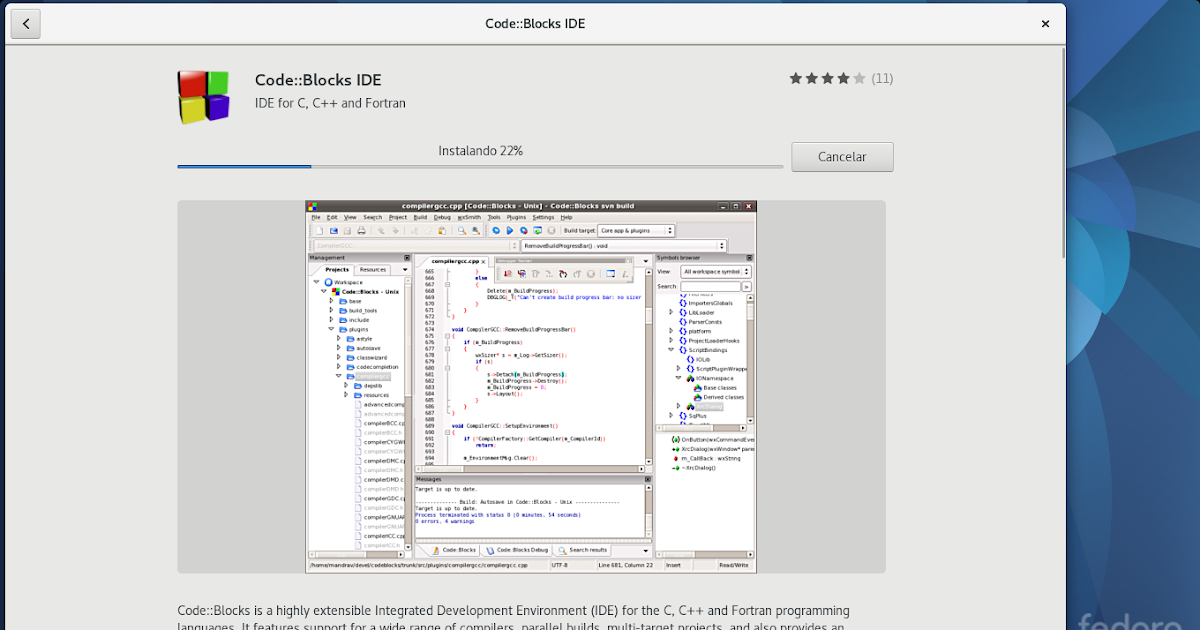Viewport: 1200px width, 630px height.
Task: Click the Code::Blocks colored cubes app icon
Action: pos(203,96)
